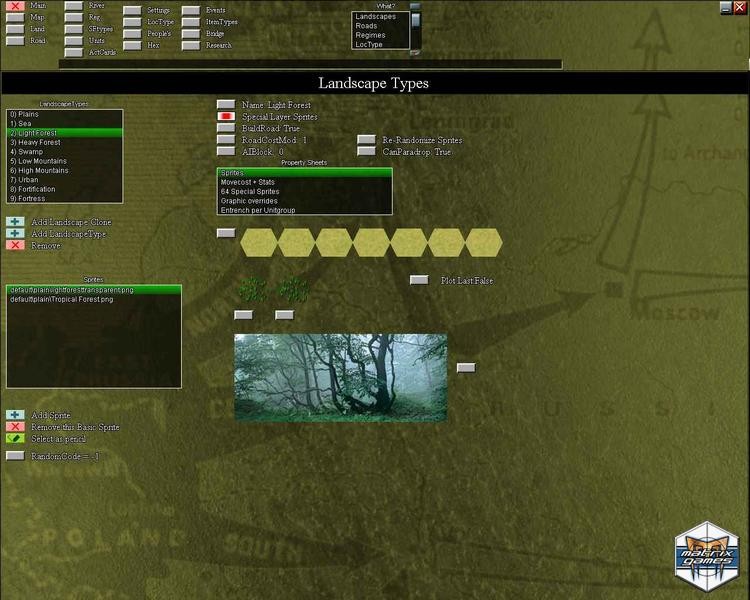The height and width of the screenshot is (600, 750).
Task: Click the plus icon for Add Landscape Clone
Action: 15,222
